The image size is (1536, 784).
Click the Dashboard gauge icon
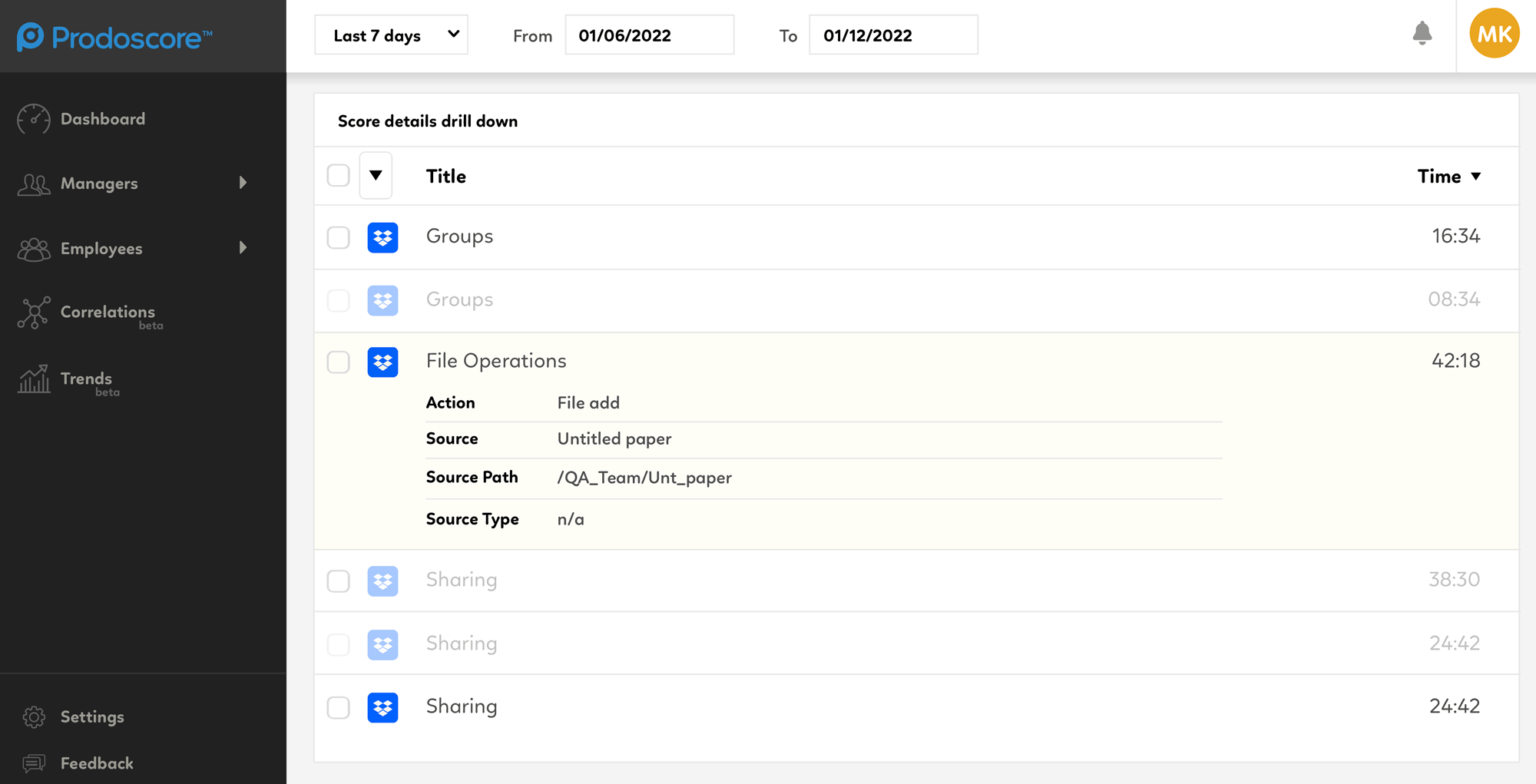pos(34,119)
